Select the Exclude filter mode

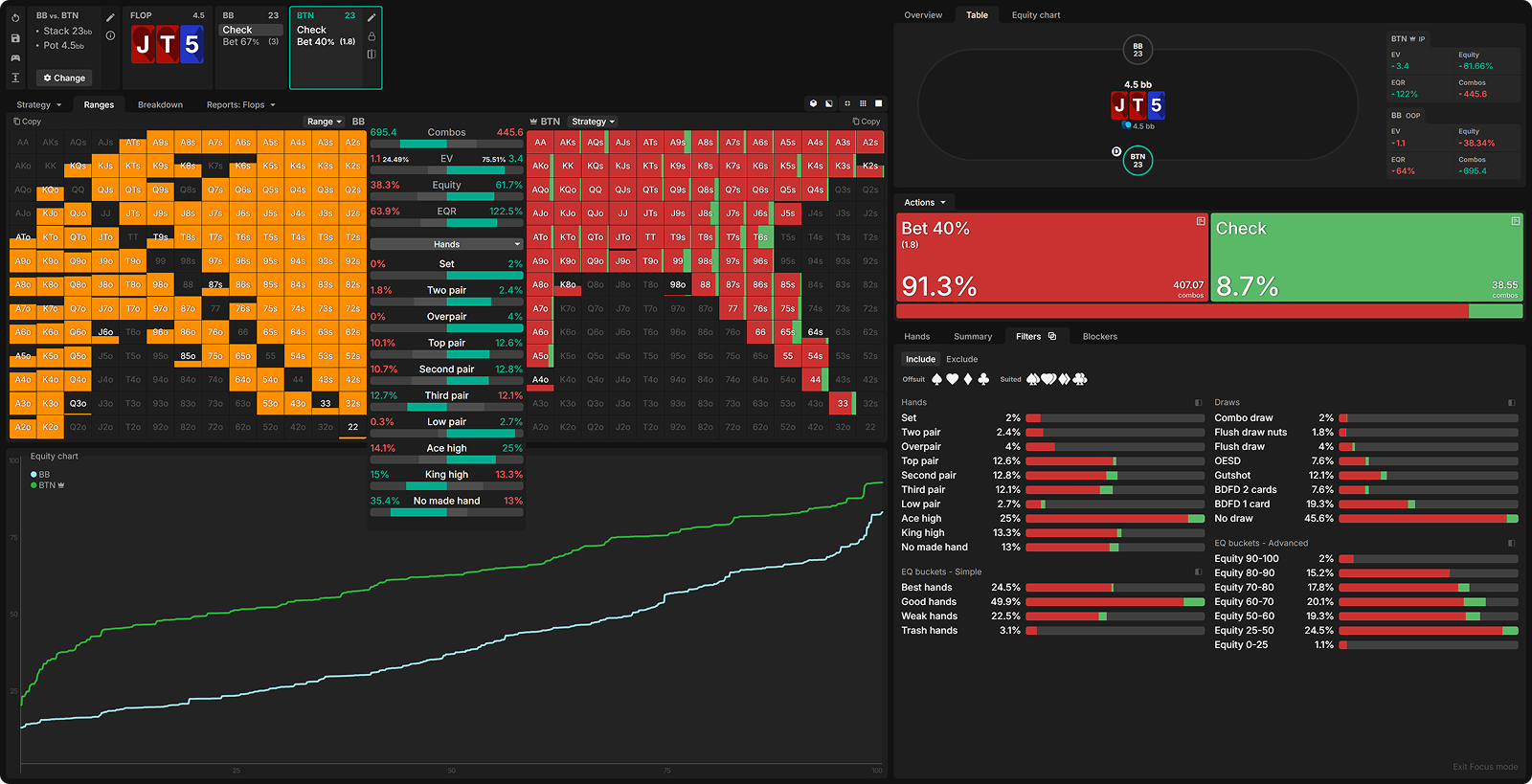click(x=961, y=360)
